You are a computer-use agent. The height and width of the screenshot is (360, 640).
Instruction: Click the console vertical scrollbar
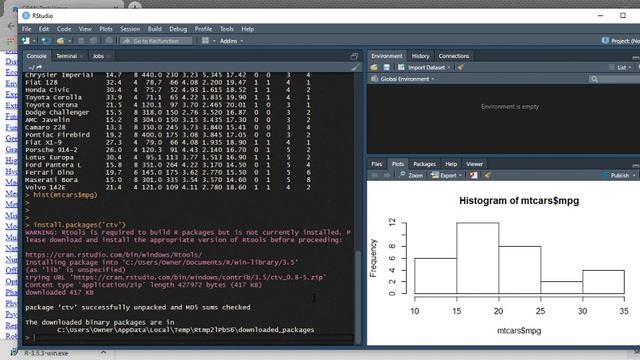point(358,298)
